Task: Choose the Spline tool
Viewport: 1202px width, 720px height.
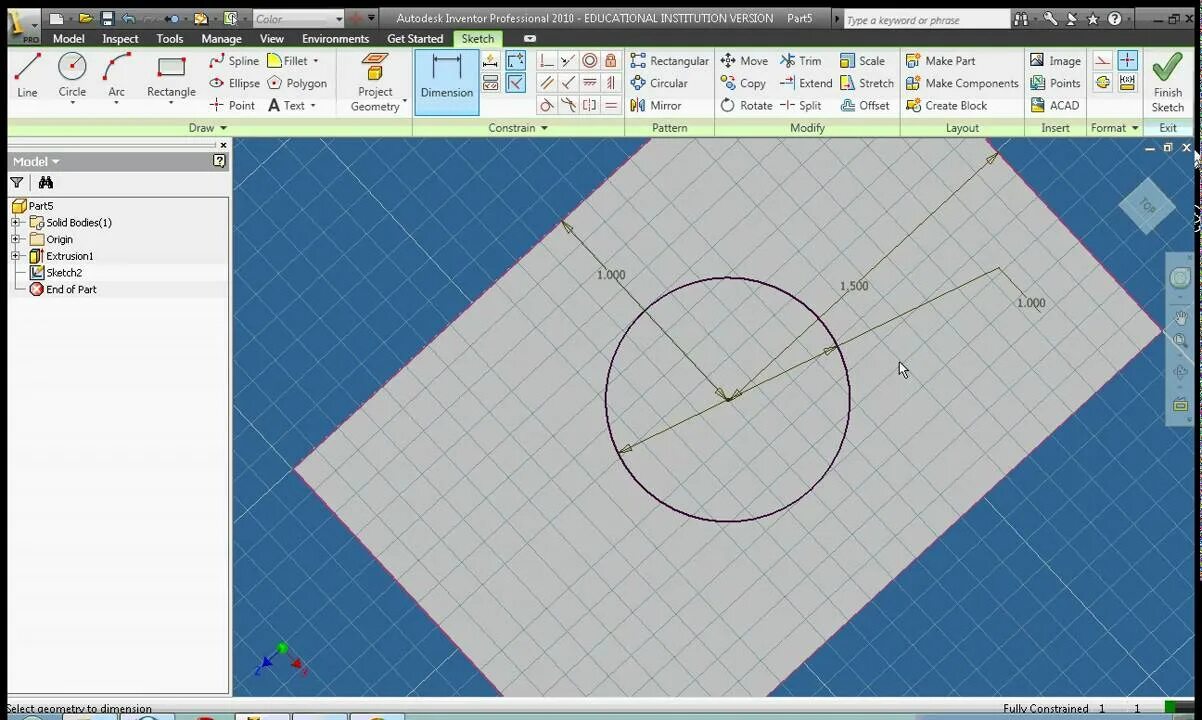Action: click(234, 61)
